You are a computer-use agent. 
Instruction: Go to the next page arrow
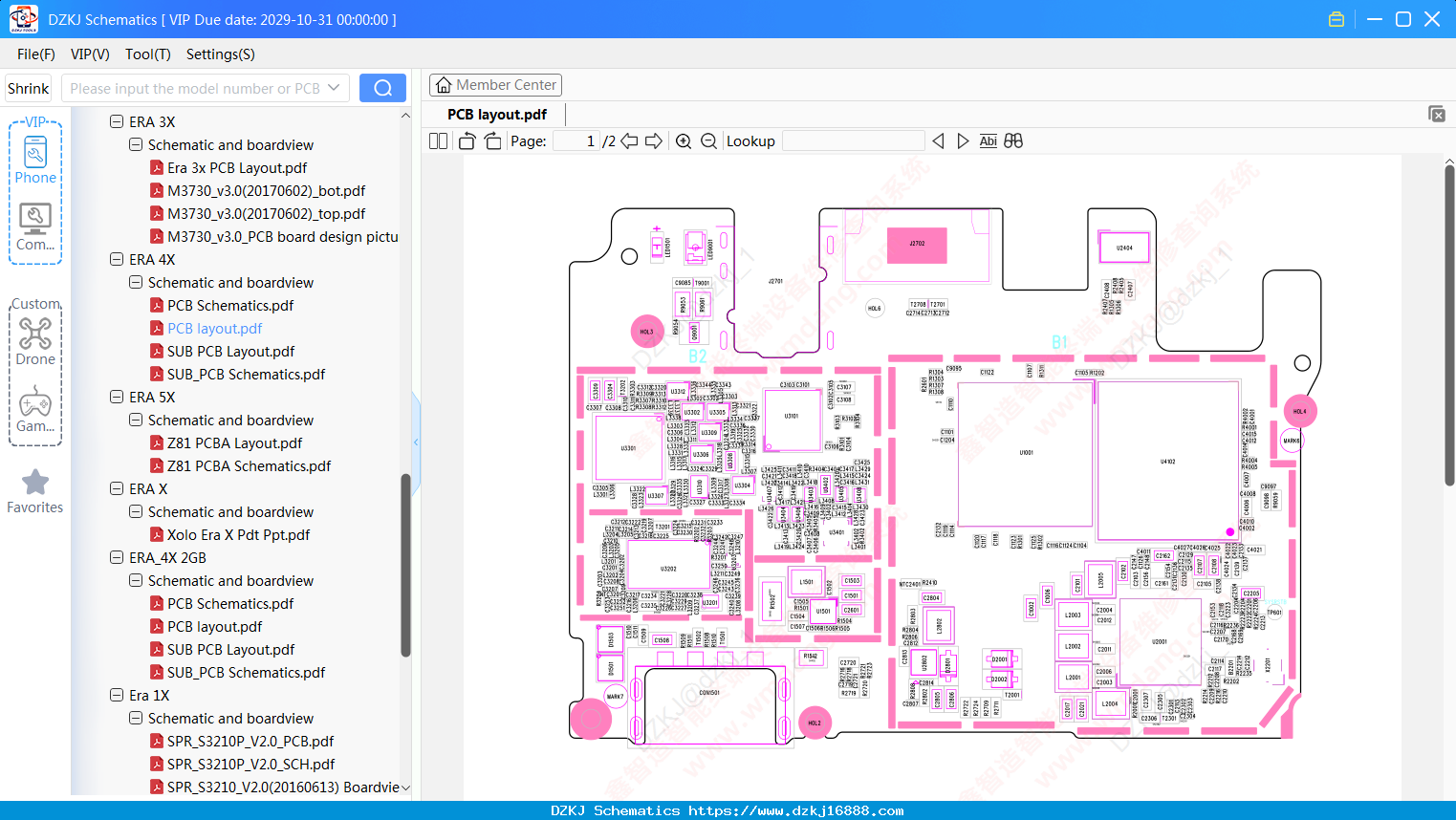click(654, 141)
